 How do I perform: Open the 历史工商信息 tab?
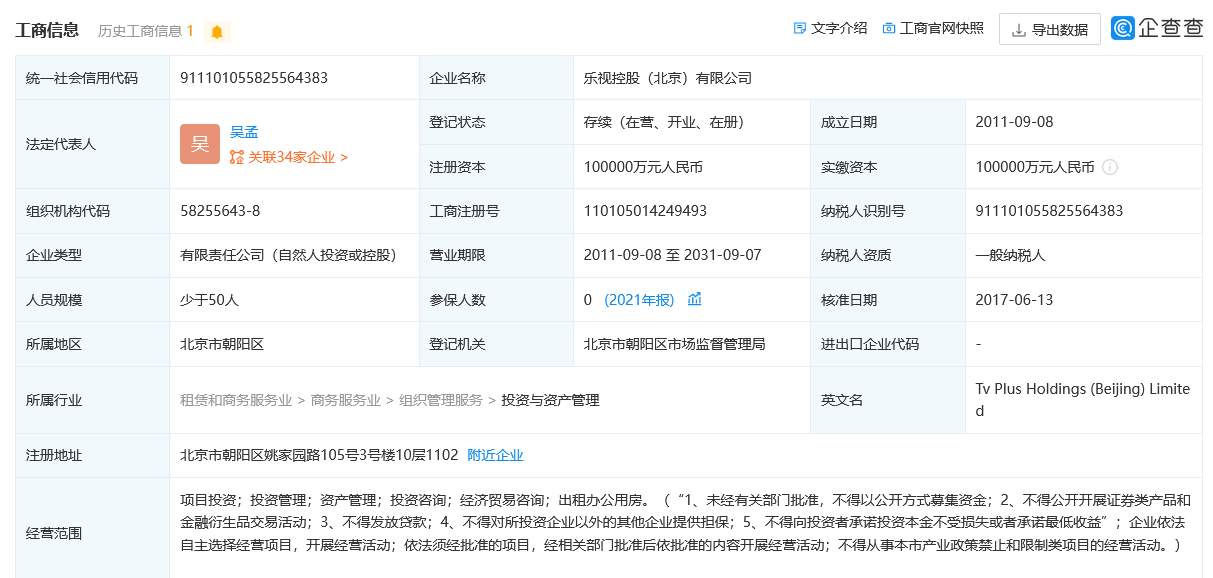coord(146,31)
